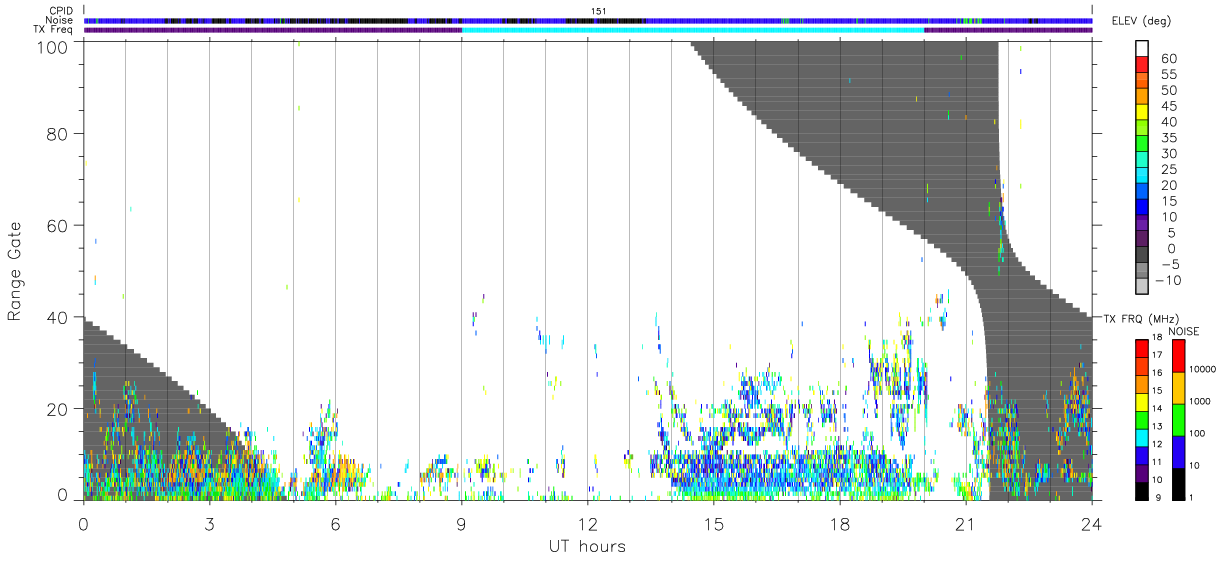Click the 'Range Gate' y-axis title

point(15,271)
